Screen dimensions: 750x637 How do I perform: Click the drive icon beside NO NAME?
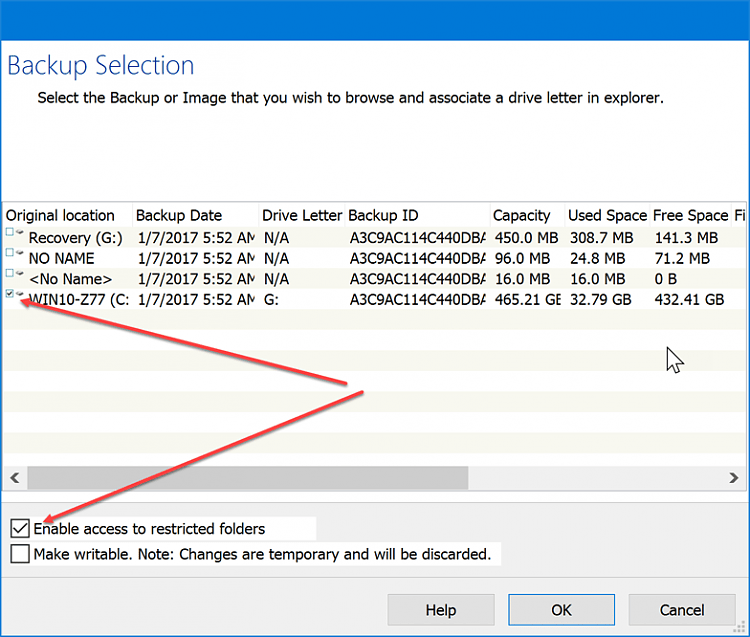pos(20,253)
